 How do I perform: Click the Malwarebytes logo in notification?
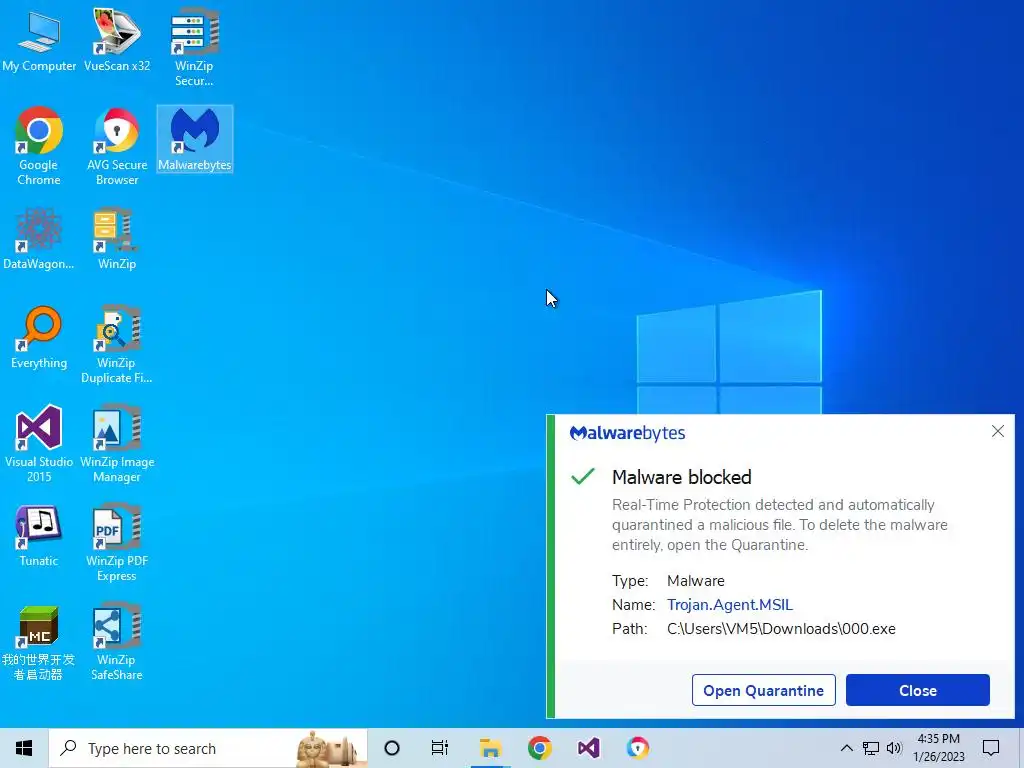[x=627, y=433]
